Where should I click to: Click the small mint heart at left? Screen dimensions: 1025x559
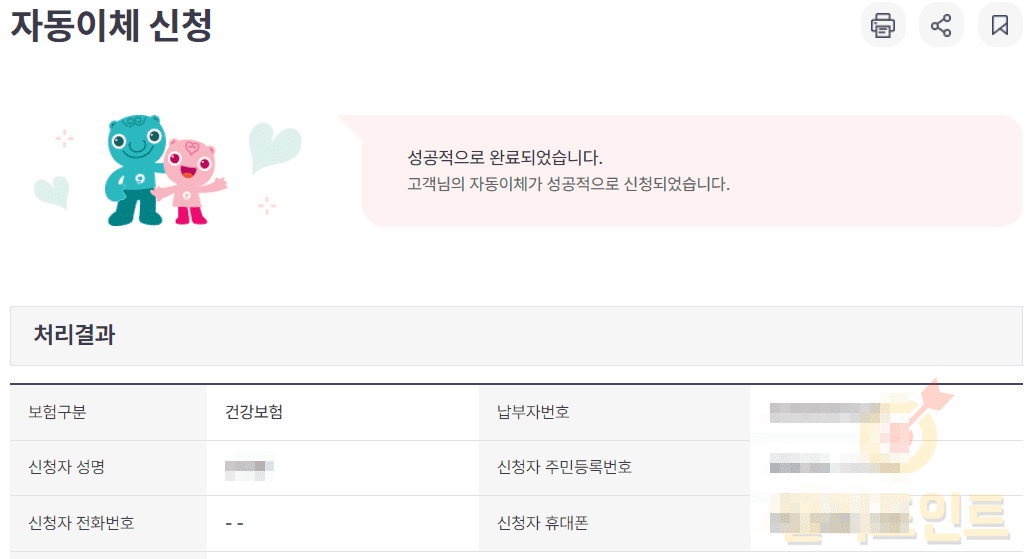(x=50, y=191)
